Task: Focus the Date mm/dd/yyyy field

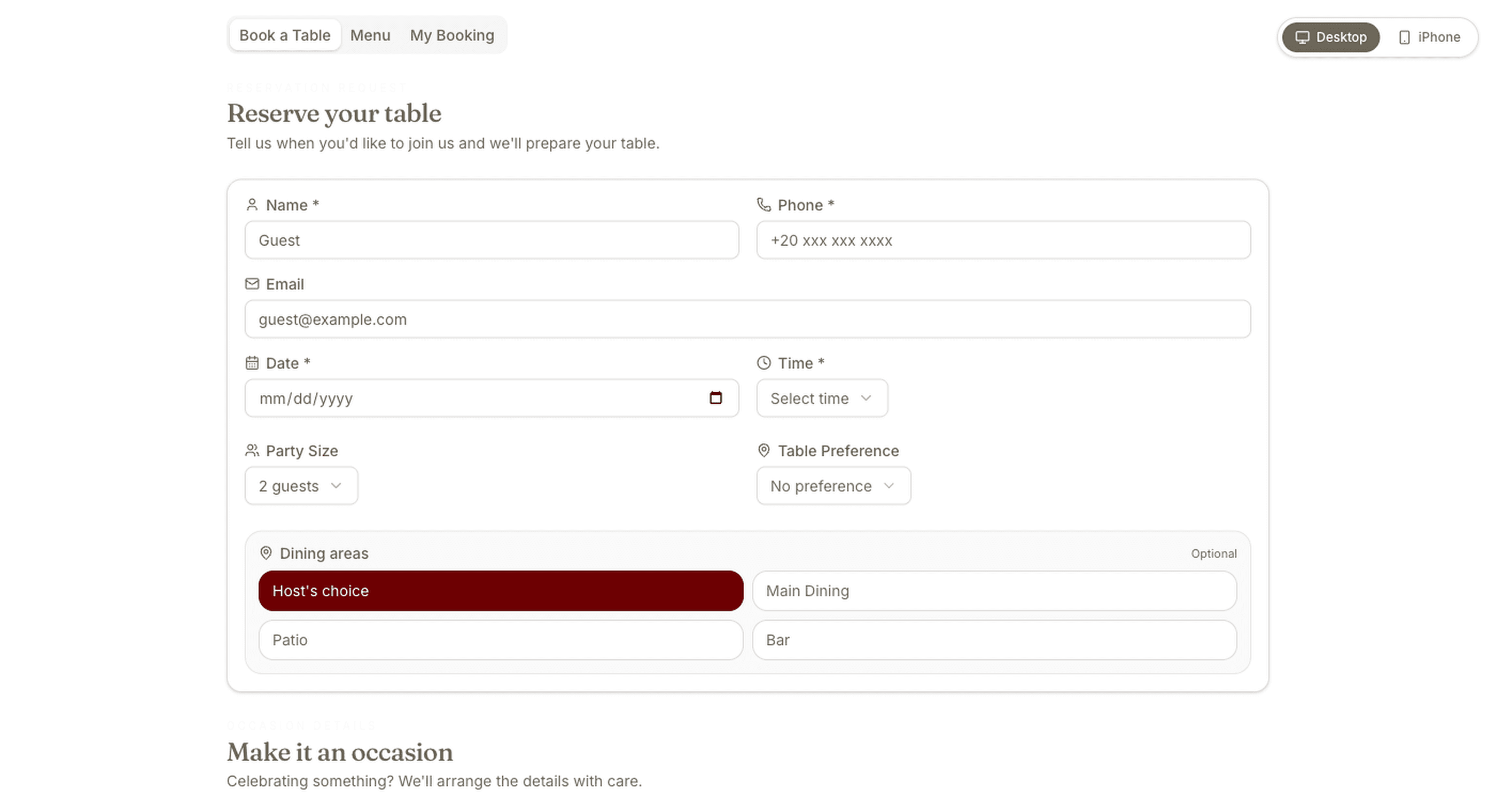Action: click(x=492, y=398)
